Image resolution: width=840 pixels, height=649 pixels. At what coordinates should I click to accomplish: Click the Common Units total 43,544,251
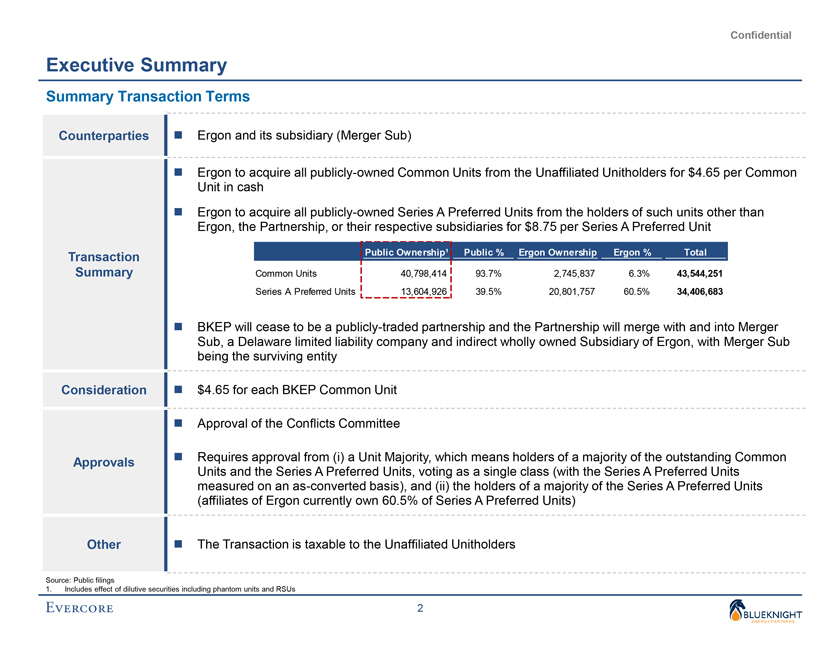pyautogui.click(x=699, y=273)
